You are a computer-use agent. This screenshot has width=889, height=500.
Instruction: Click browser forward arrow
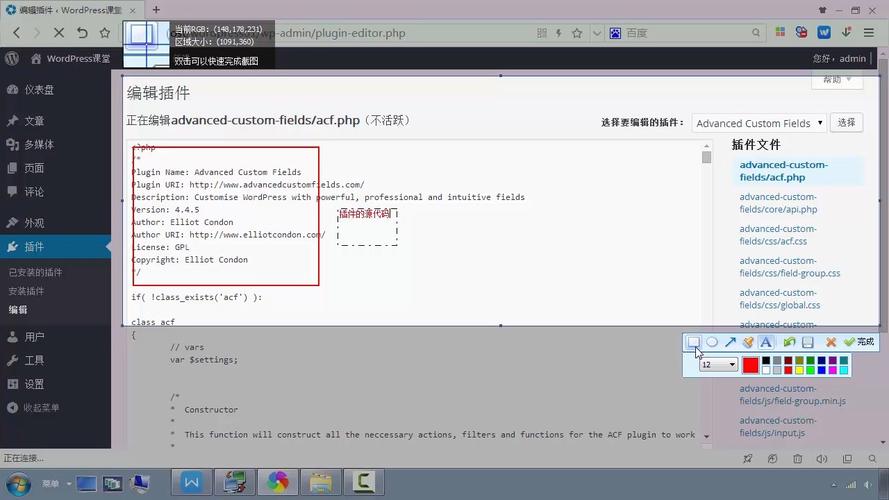[37, 33]
